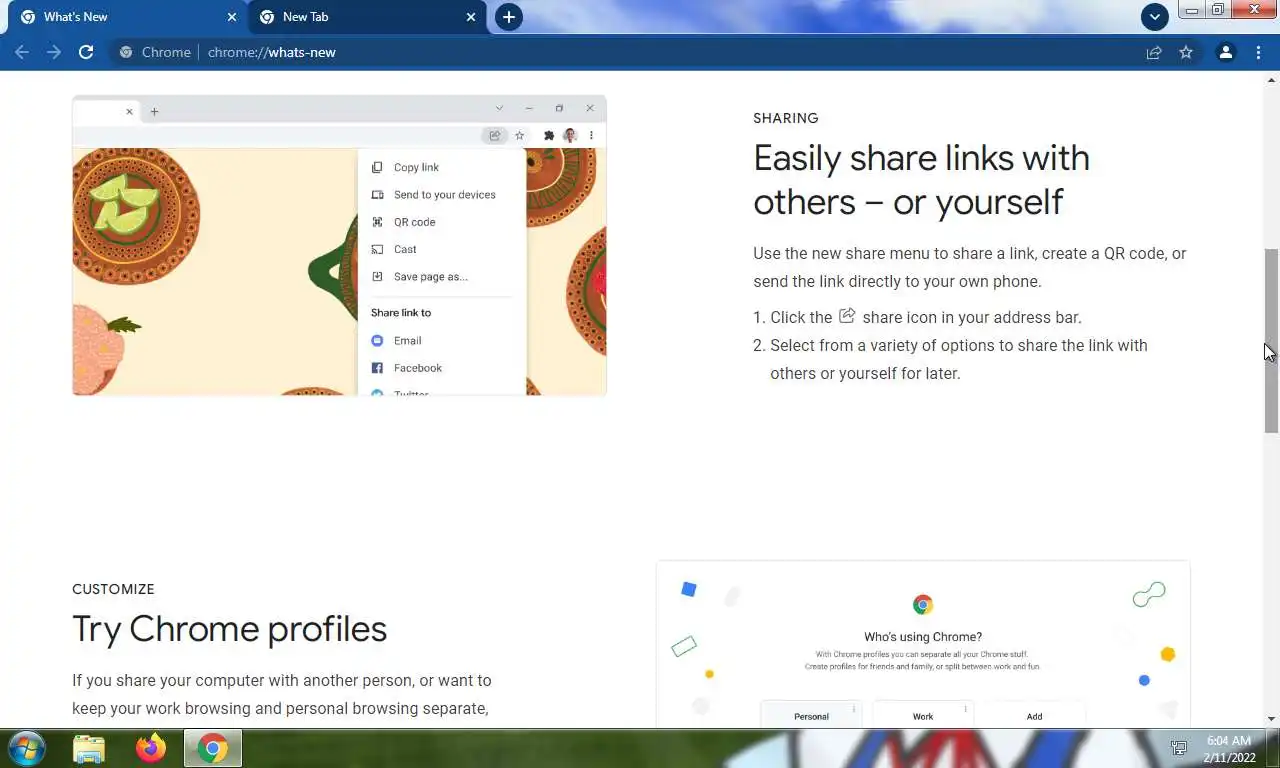Click the Personal profile card in illustration
The height and width of the screenshot is (768, 1280).
pos(811,714)
